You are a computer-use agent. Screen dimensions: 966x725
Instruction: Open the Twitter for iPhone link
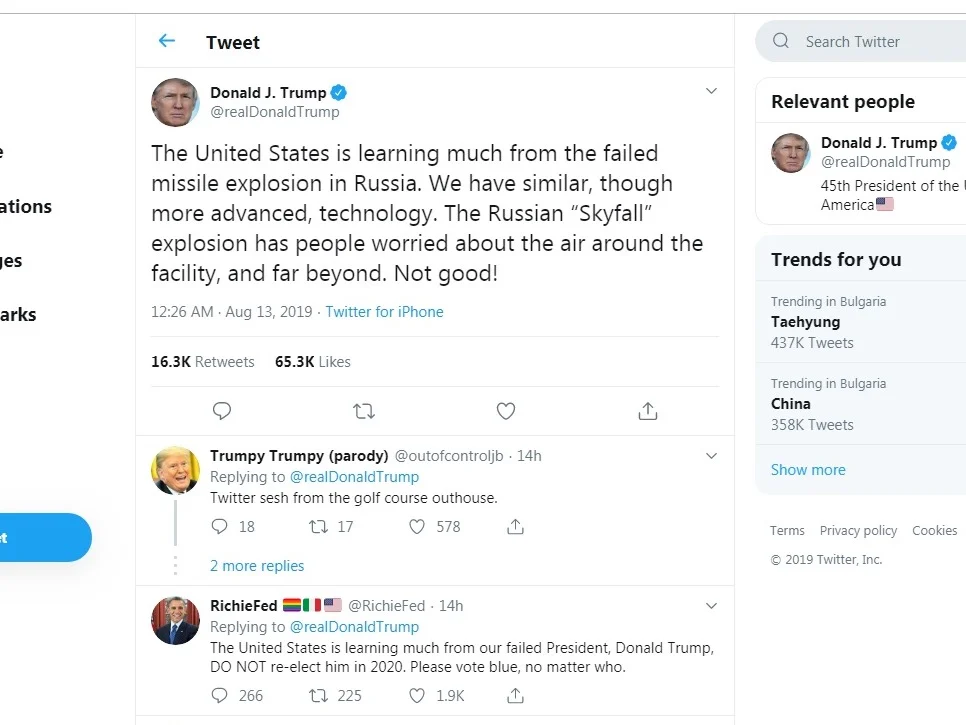(x=384, y=312)
